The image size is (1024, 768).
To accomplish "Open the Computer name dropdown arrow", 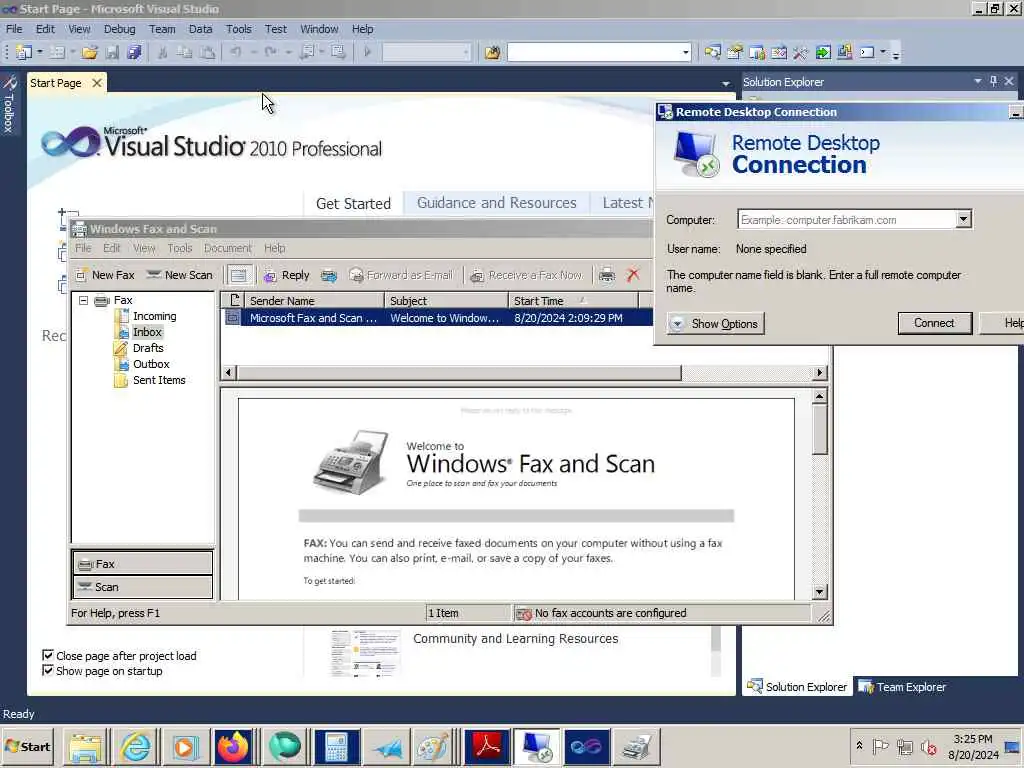I will 963,219.
